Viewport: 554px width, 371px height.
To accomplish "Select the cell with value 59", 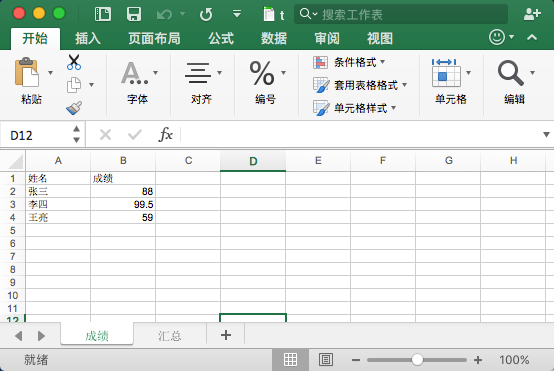I will tap(123, 217).
